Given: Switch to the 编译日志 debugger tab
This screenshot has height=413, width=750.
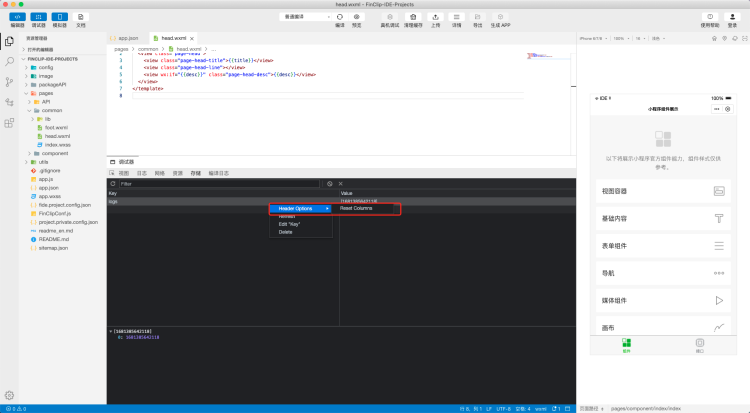Looking at the screenshot, I should [x=219, y=173].
